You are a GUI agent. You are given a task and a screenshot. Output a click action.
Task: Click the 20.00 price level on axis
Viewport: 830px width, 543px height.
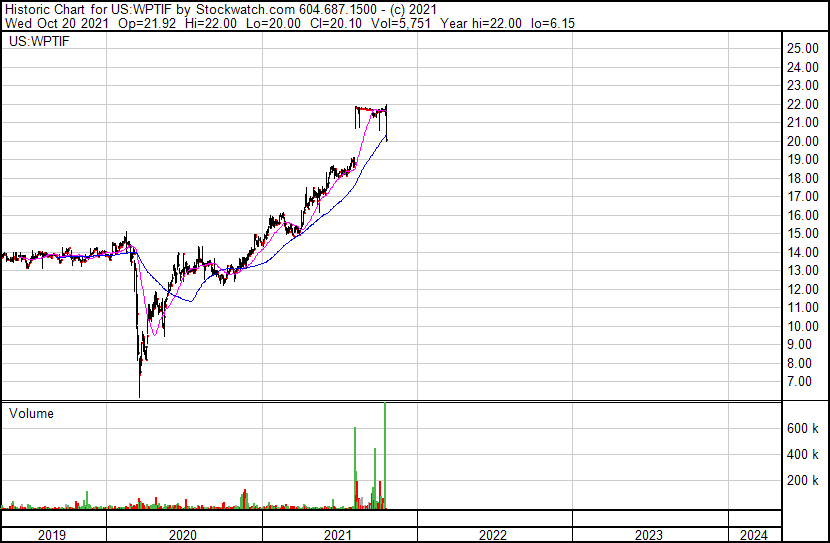point(803,141)
